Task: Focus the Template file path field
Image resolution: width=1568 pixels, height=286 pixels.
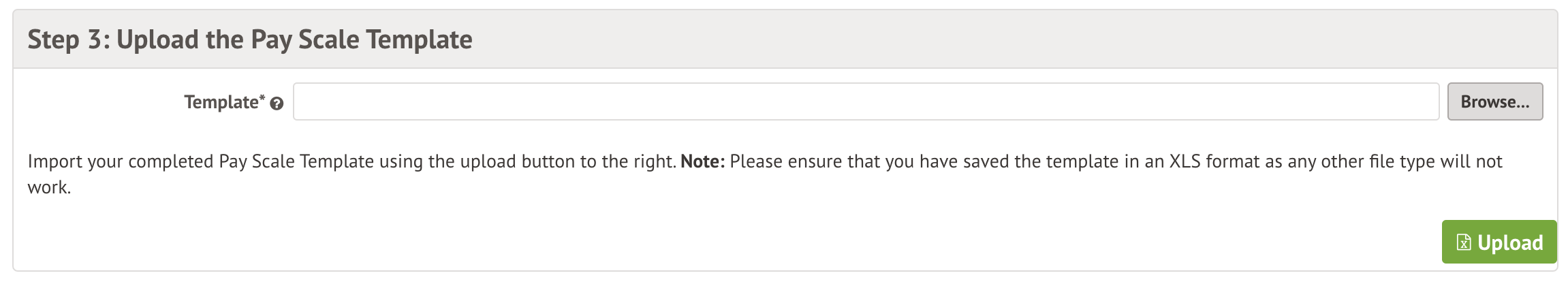Action: coord(865,102)
